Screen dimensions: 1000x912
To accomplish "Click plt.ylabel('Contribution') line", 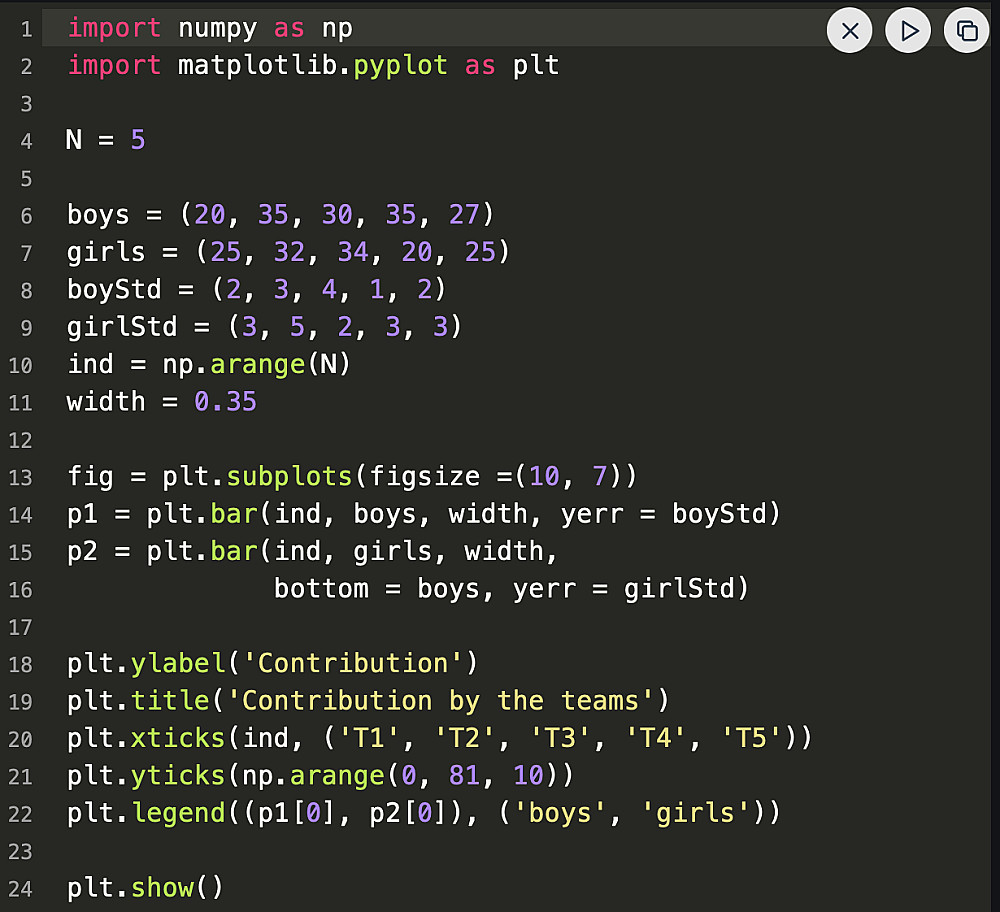I will click(x=272, y=663).
